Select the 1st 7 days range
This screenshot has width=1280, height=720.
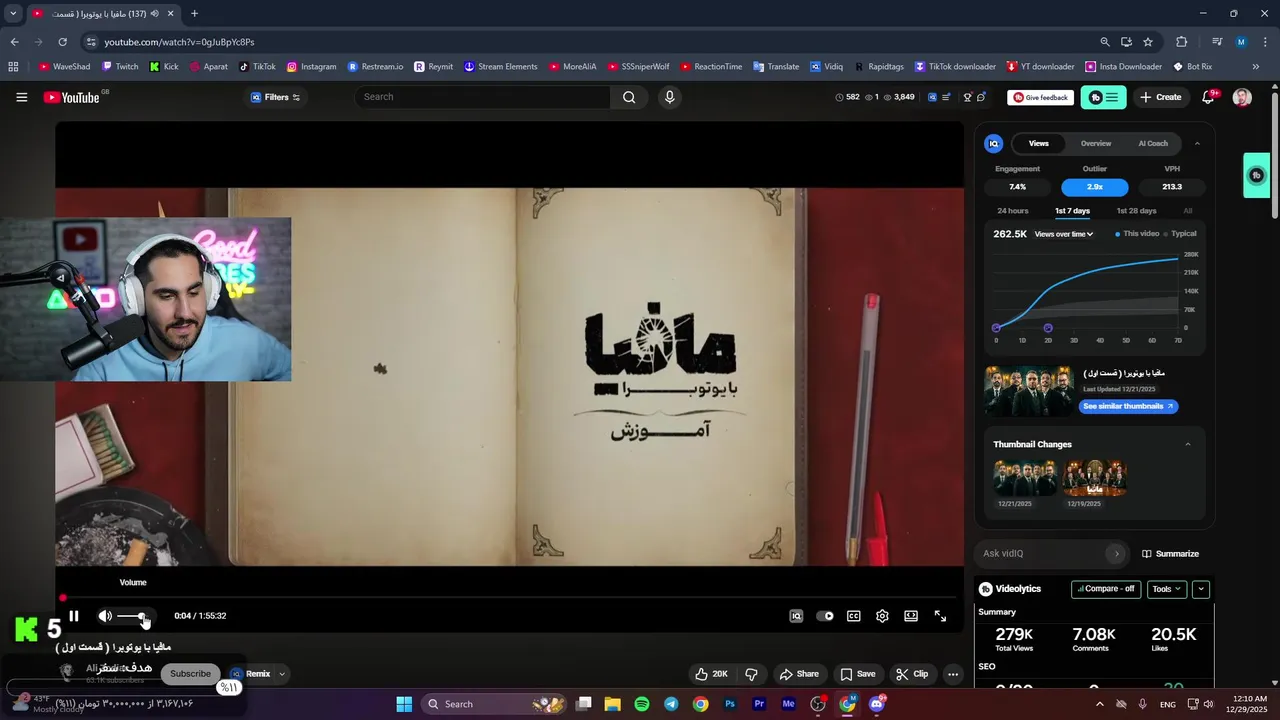click(x=1072, y=211)
